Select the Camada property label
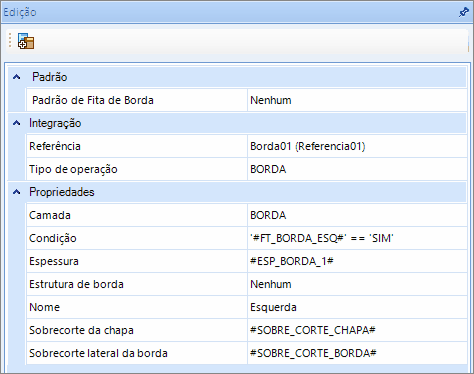 pyautogui.click(x=50, y=215)
